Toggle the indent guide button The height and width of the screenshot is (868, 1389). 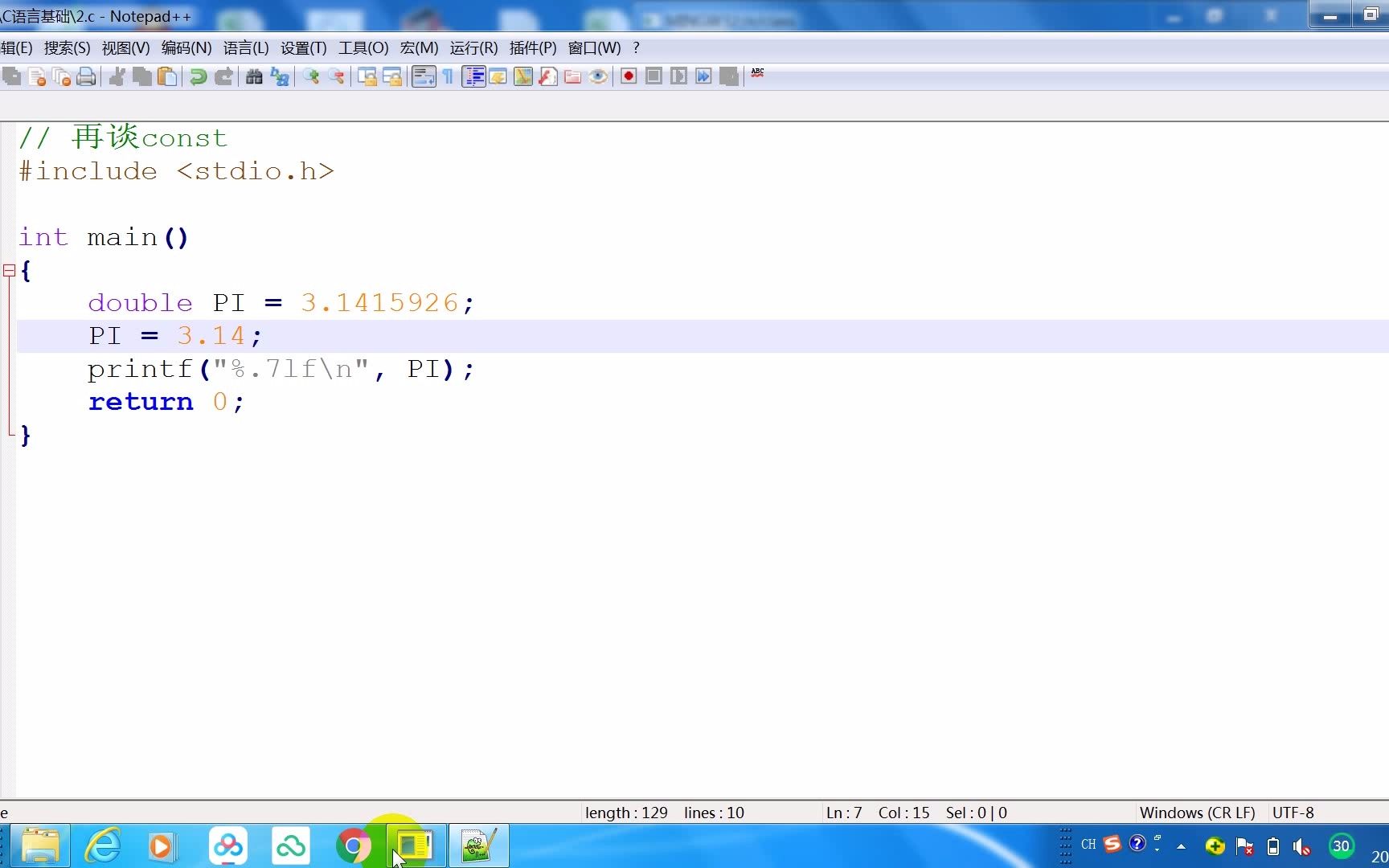pyautogui.click(x=473, y=76)
